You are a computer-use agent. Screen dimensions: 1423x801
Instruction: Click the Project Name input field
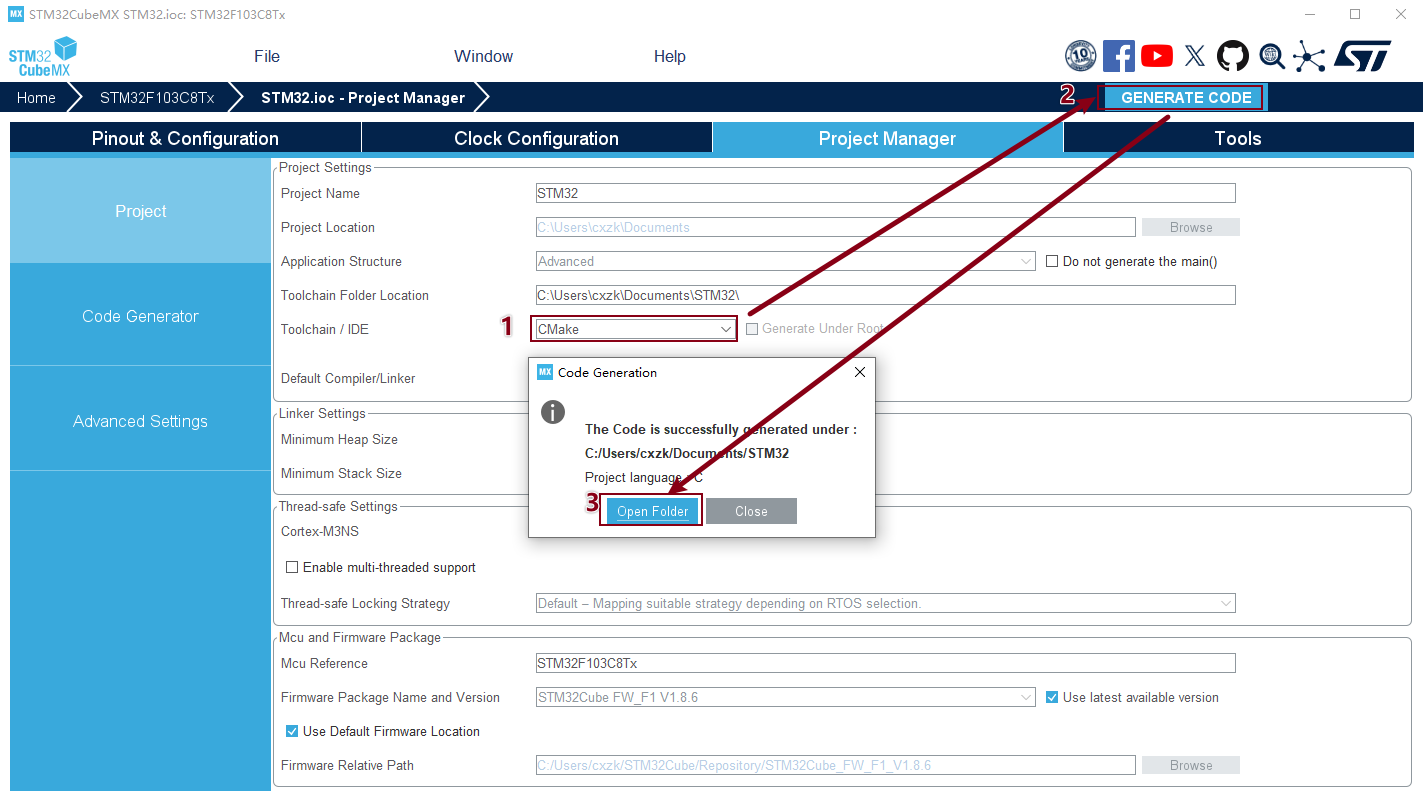click(885, 193)
